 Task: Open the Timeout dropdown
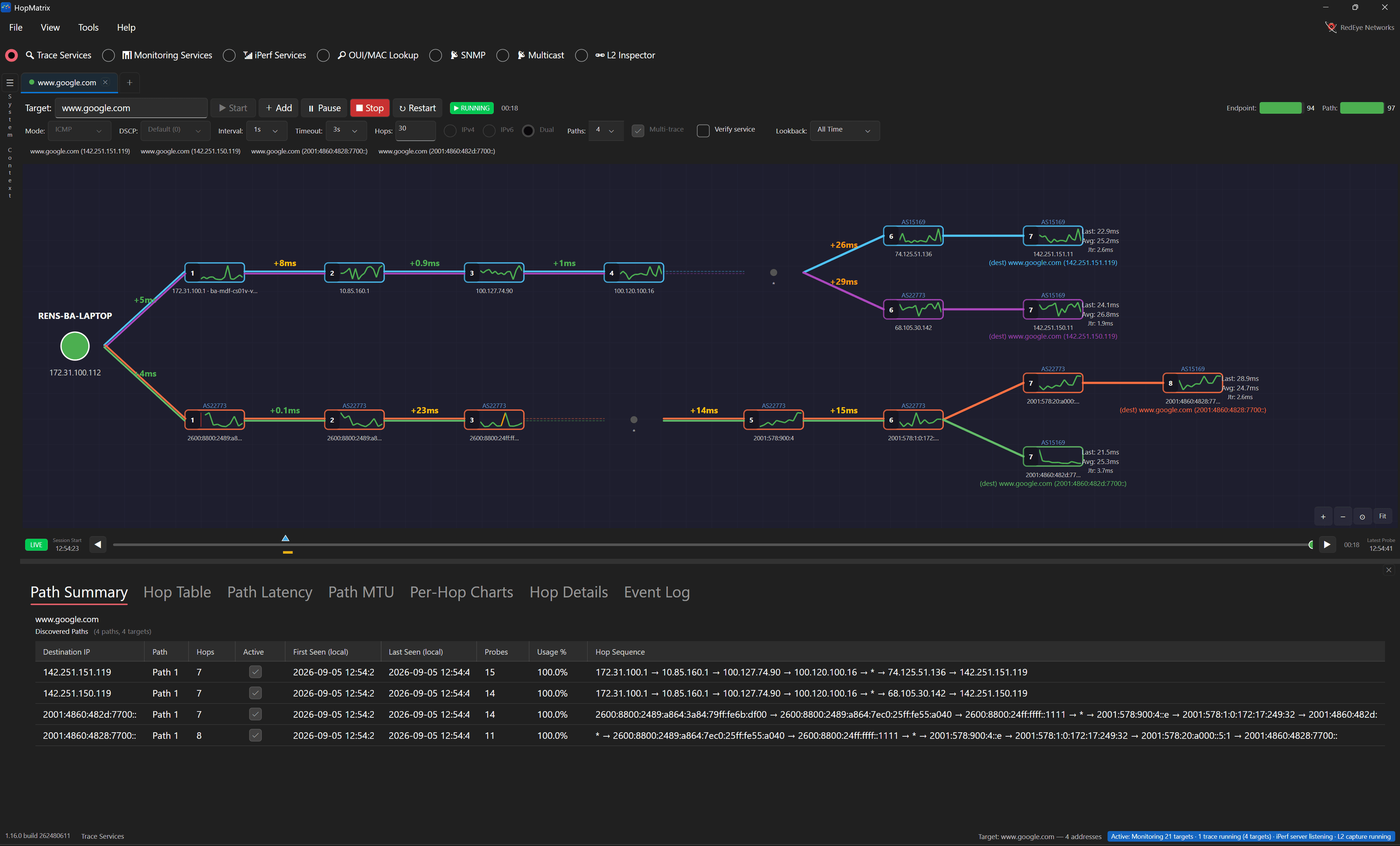click(346, 131)
